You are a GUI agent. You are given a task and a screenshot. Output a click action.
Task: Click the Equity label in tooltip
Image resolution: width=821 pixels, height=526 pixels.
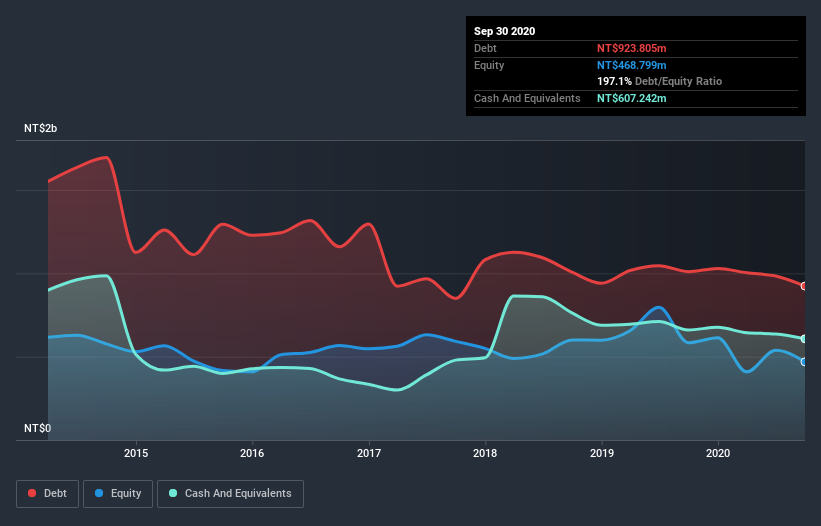[x=489, y=65]
